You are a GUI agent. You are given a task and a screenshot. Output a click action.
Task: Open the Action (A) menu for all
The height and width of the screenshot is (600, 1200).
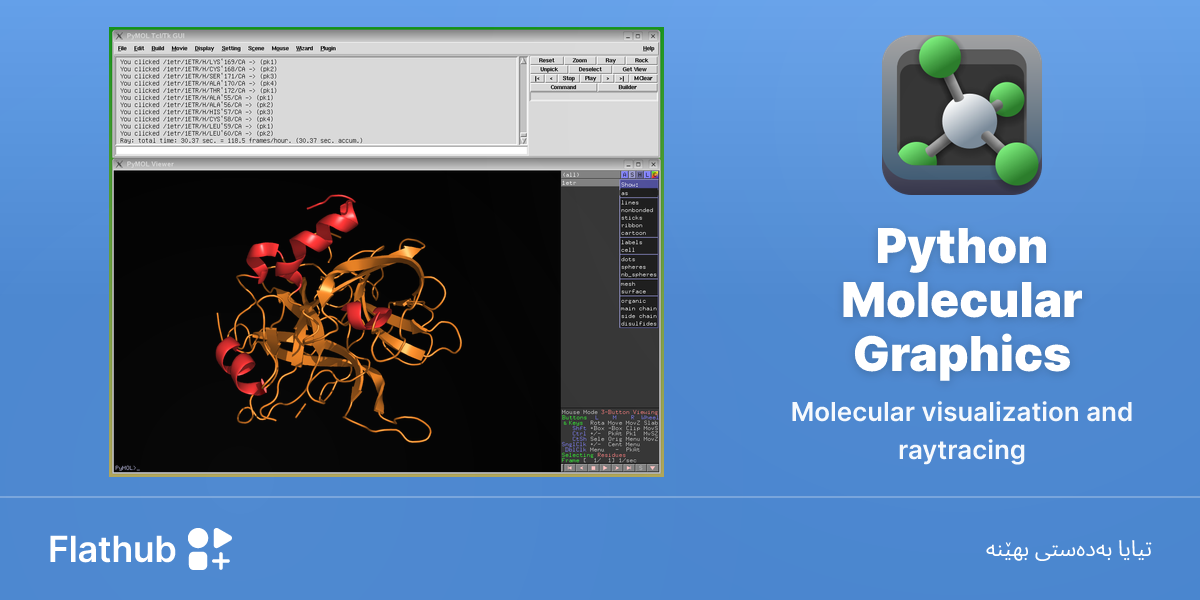[x=625, y=175]
